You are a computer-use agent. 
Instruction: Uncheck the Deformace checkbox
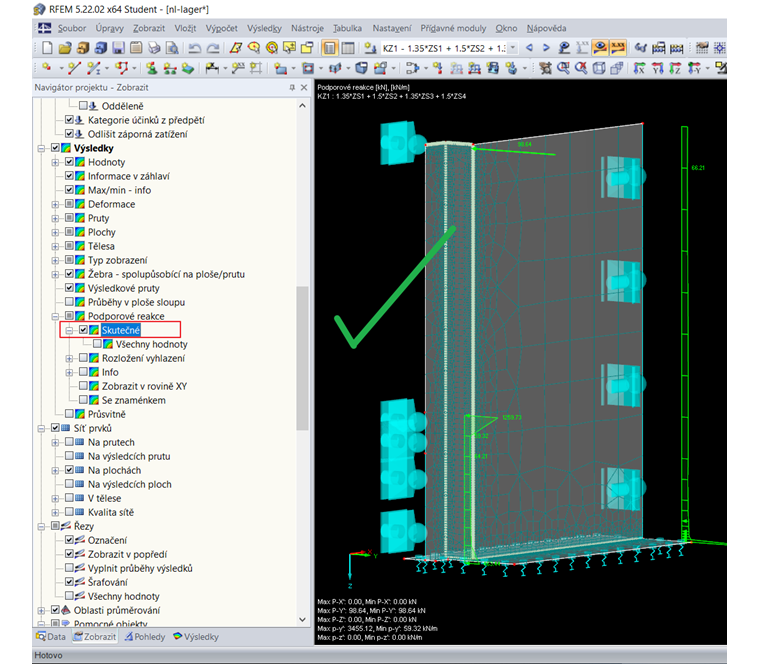pyautogui.click(x=70, y=204)
